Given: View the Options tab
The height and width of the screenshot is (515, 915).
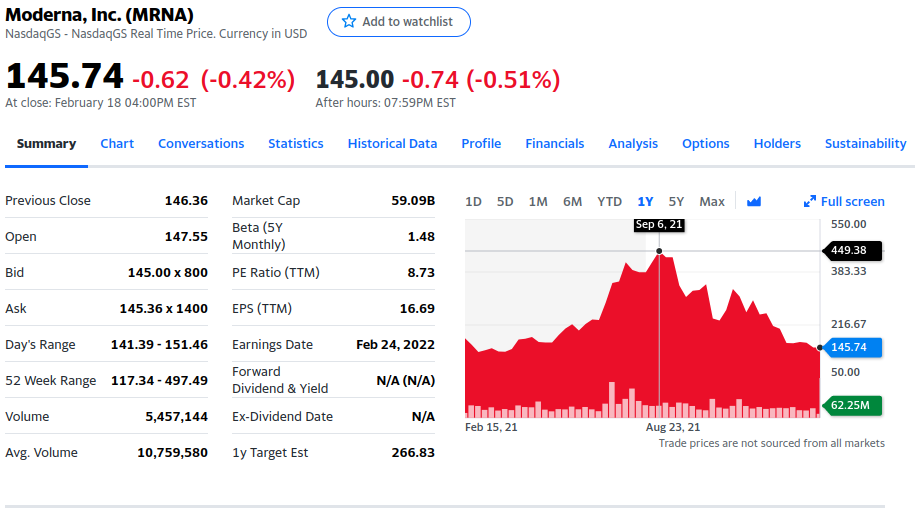Looking at the screenshot, I should [706, 143].
